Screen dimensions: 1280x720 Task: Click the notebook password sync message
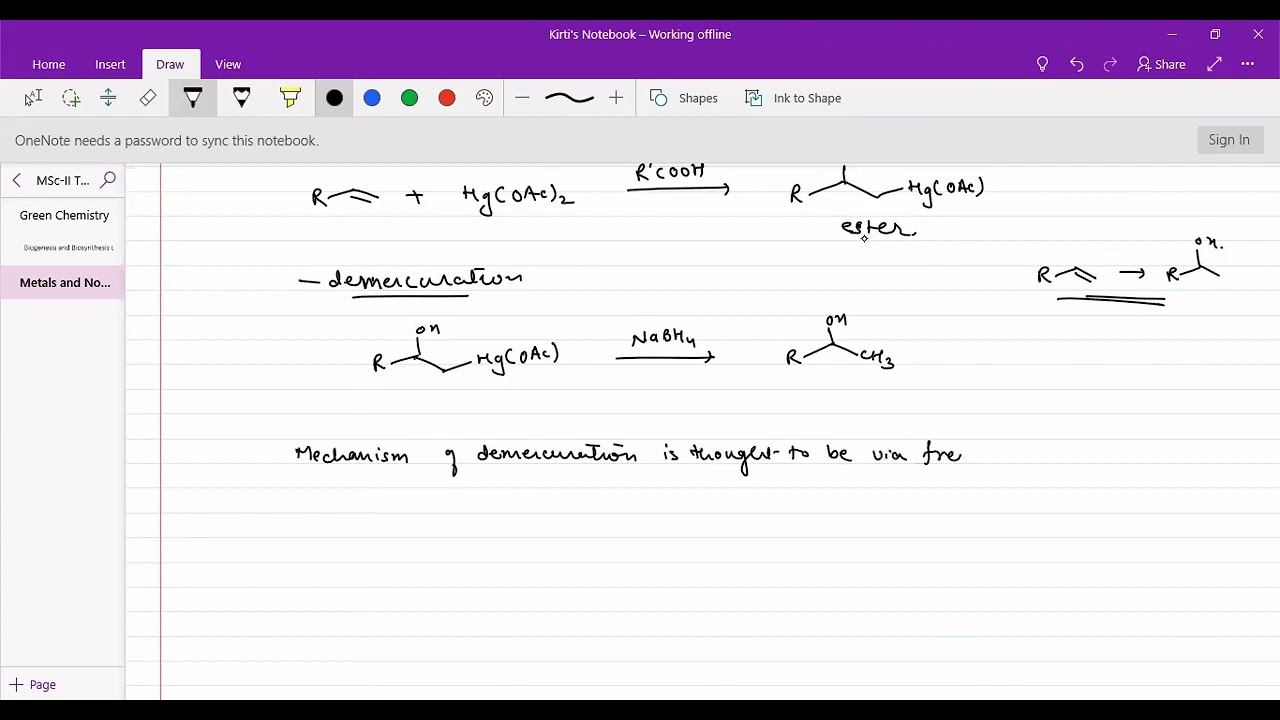pyautogui.click(x=167, y=141)
